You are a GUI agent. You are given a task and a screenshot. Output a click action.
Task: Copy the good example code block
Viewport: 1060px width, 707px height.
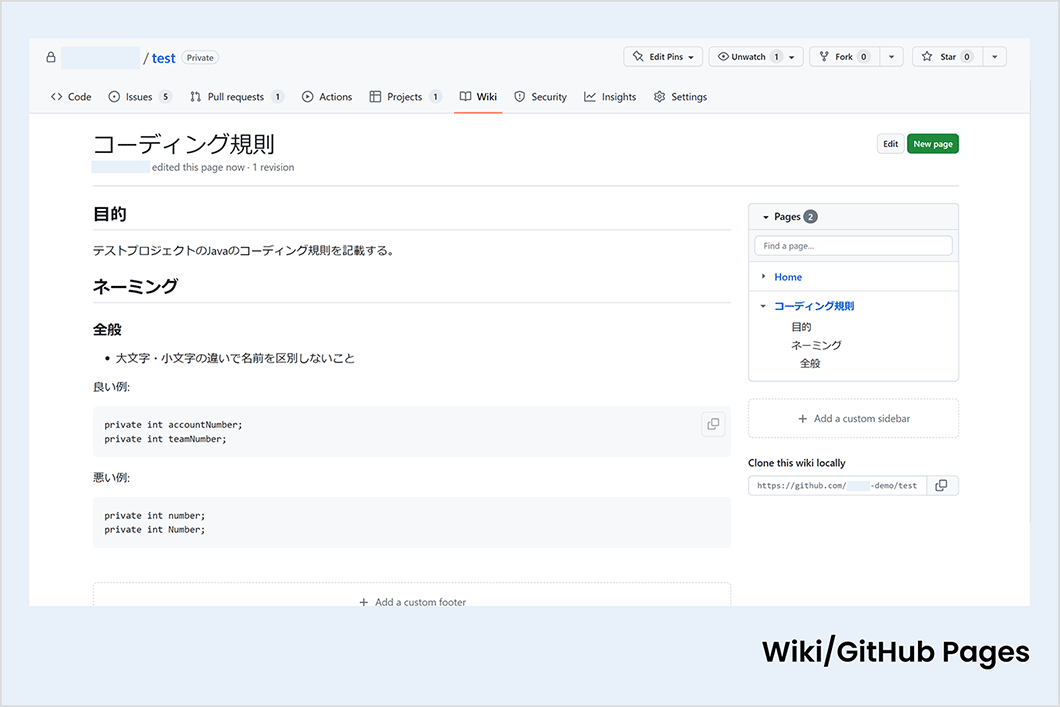click(x=713, y=424)
